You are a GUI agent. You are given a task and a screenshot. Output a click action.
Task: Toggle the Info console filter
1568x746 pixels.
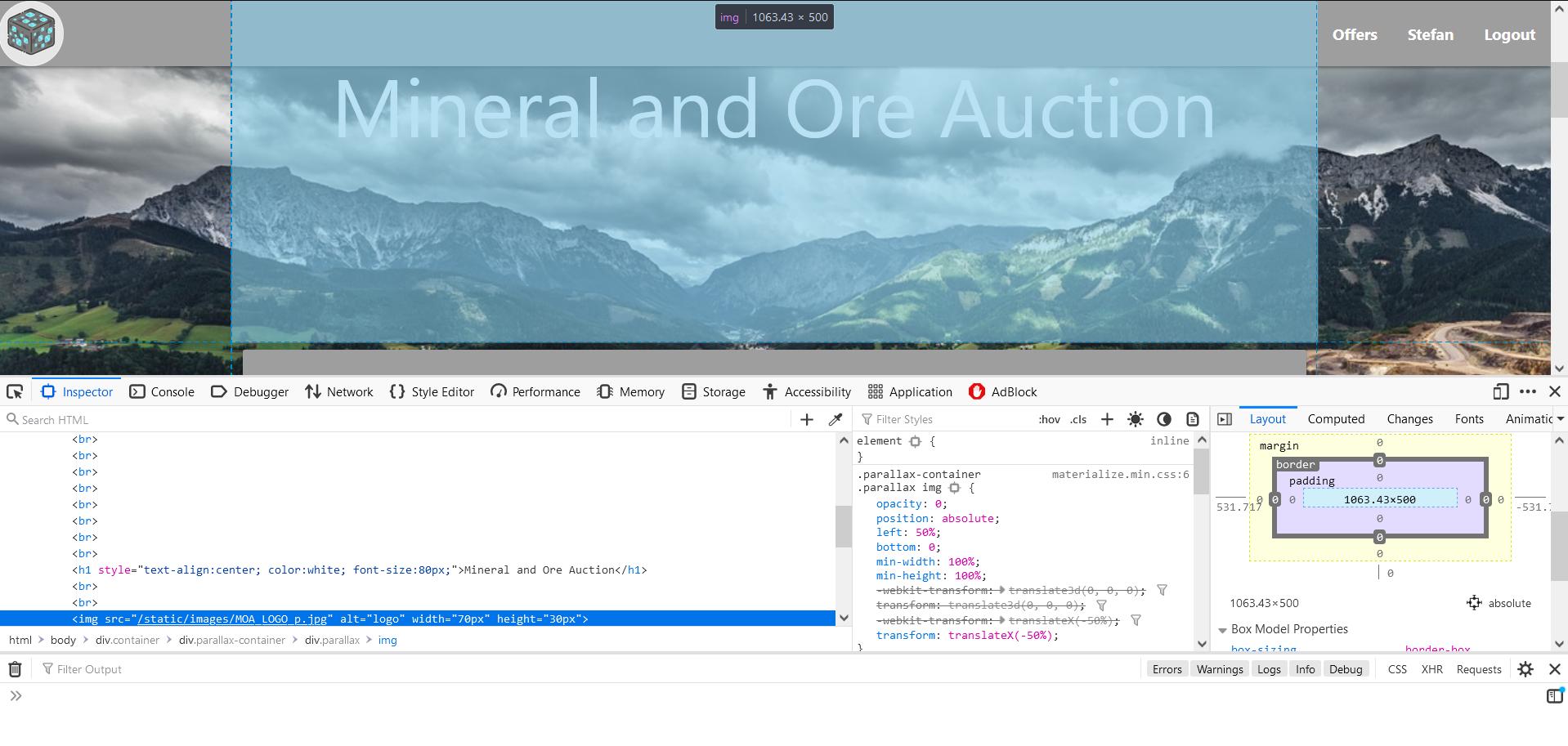(x=1305, y=669)
